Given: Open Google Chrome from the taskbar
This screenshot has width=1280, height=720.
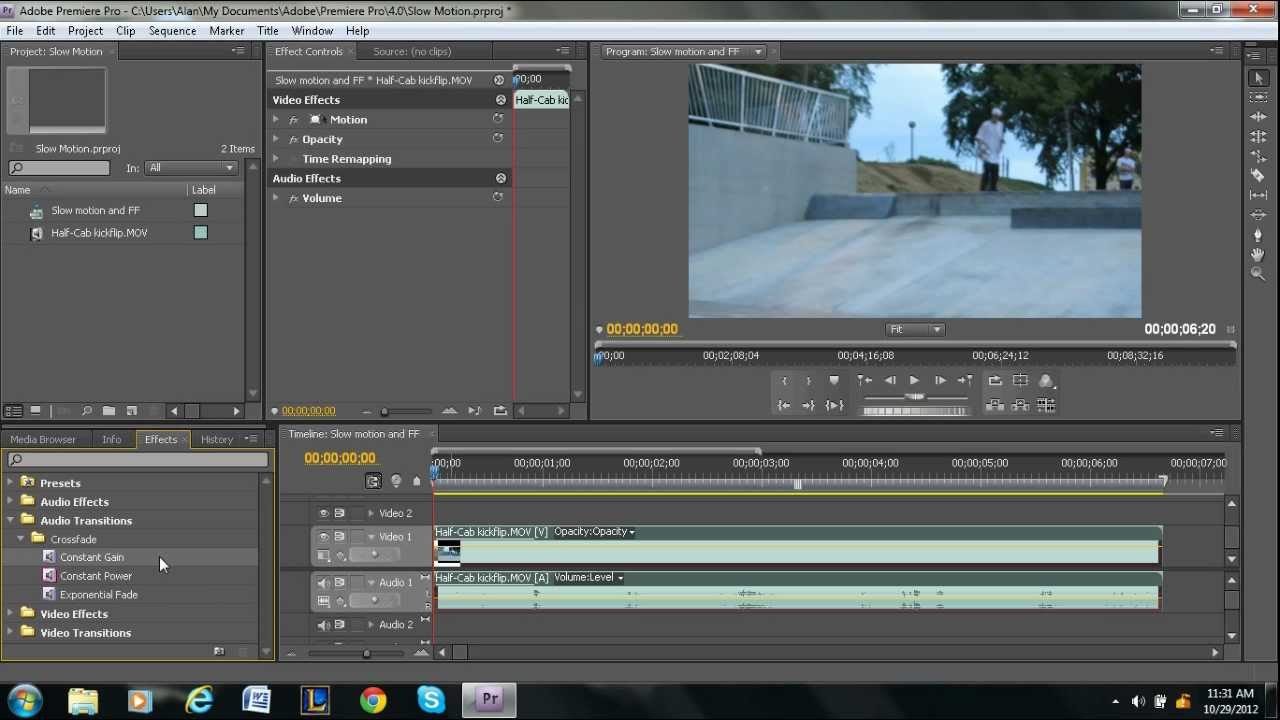Looking at the screenshot, I should 373,700.
